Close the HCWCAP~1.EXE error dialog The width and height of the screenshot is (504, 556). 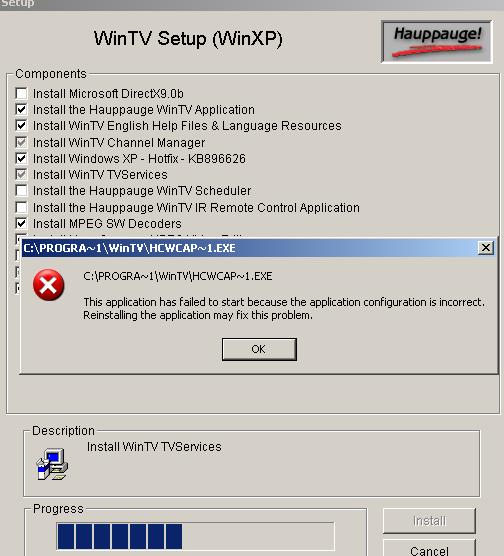(x=486, y=248)
